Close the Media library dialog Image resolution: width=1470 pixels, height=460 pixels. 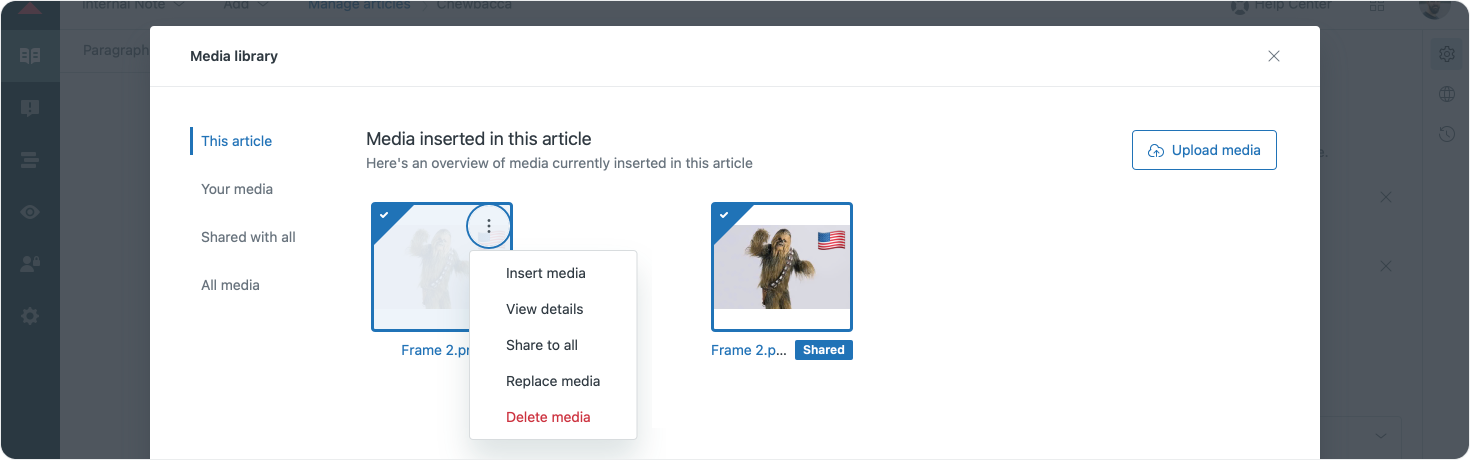(x=1274, y=56)
